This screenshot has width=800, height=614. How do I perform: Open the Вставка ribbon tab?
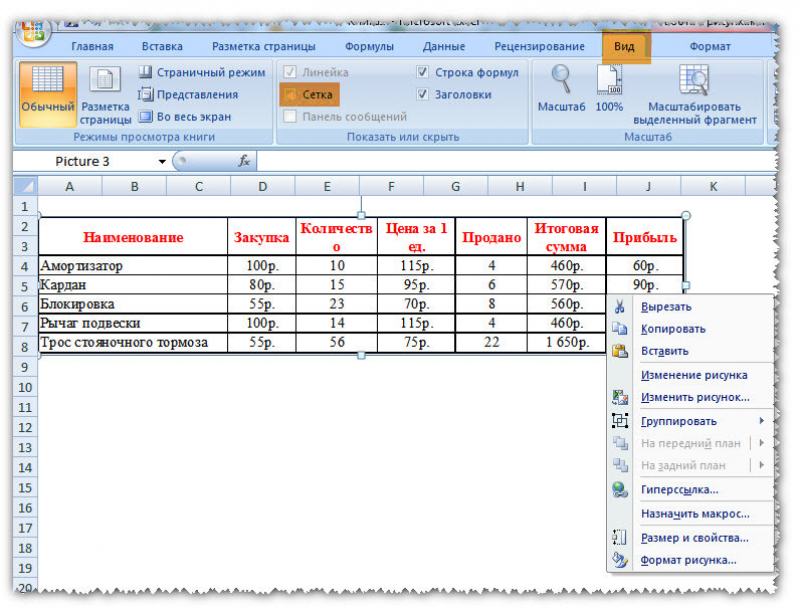[162, 46]
